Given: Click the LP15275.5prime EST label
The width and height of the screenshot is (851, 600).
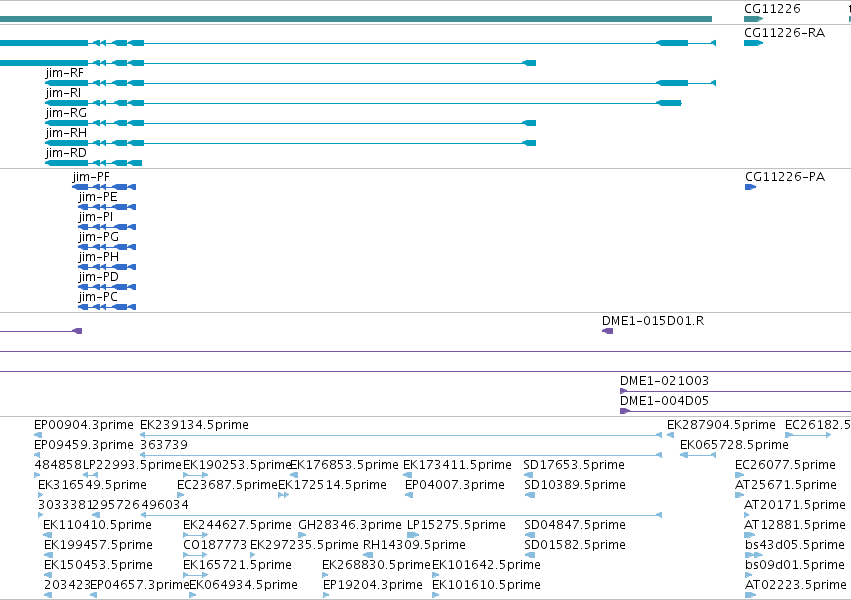Looking at the screenshot, I should (x=456, y=526).
